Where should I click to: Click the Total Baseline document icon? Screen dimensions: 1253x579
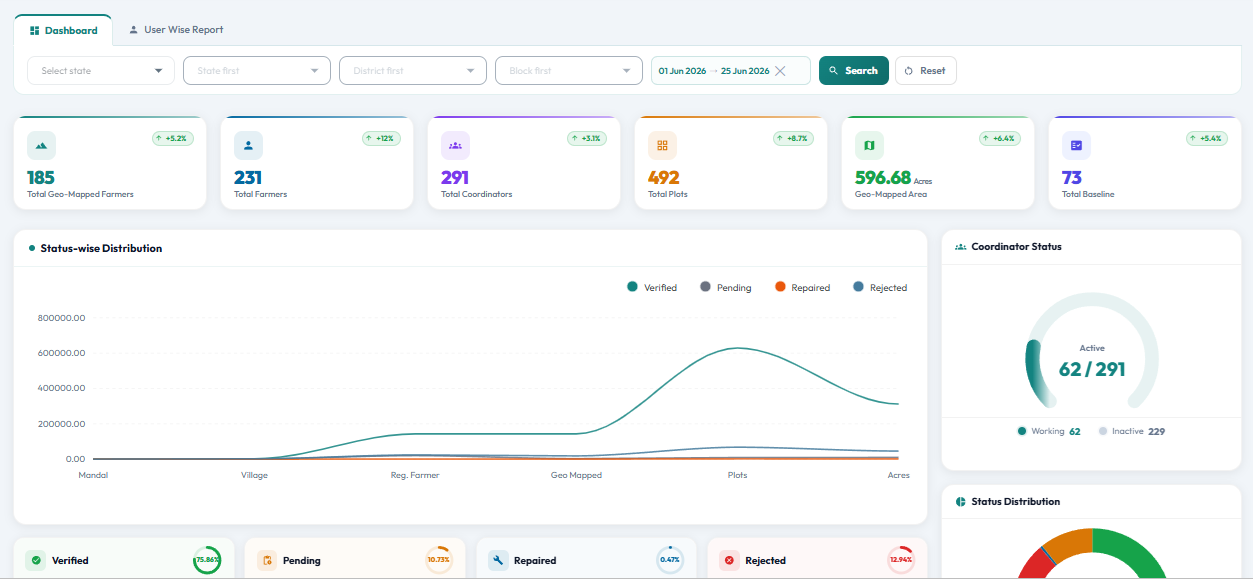coord(1076,145)
